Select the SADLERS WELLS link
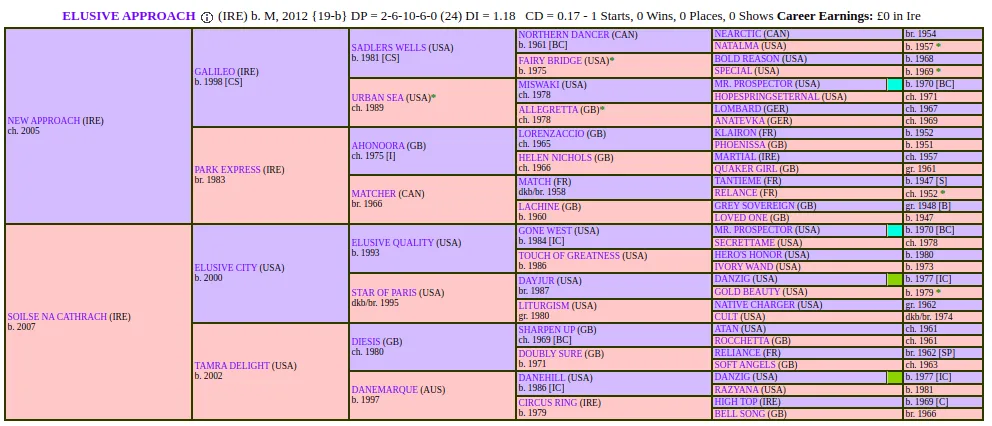The image size is (992, 426). [x=389, y=47]
